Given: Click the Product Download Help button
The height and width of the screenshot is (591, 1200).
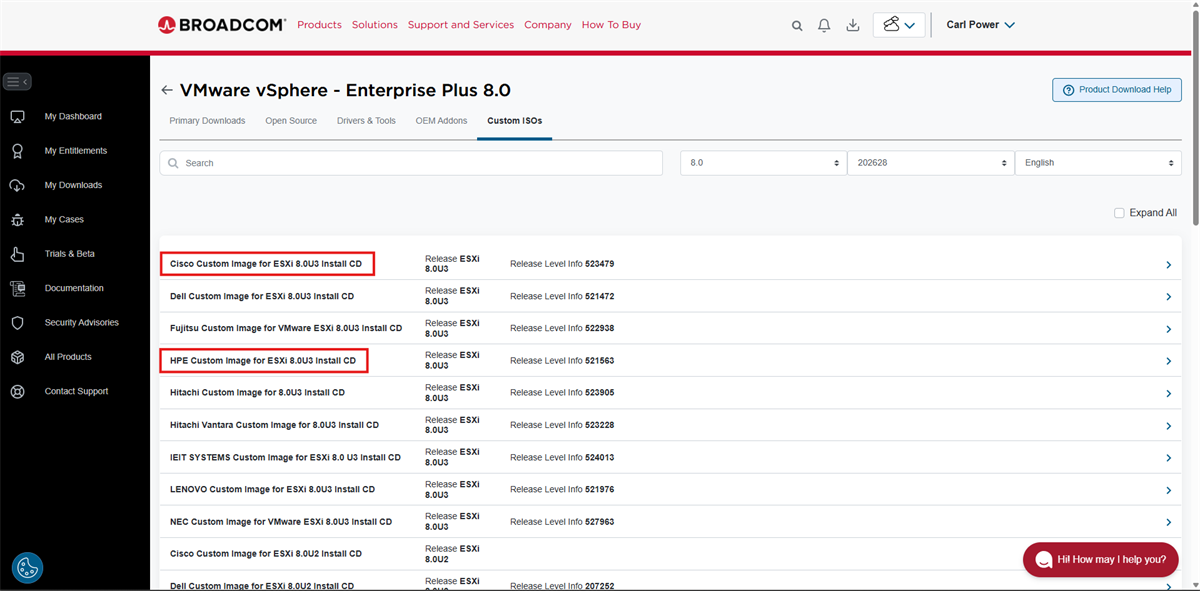Looking at the screenshot, I should pyautogui.click(x=1117, y=90).
